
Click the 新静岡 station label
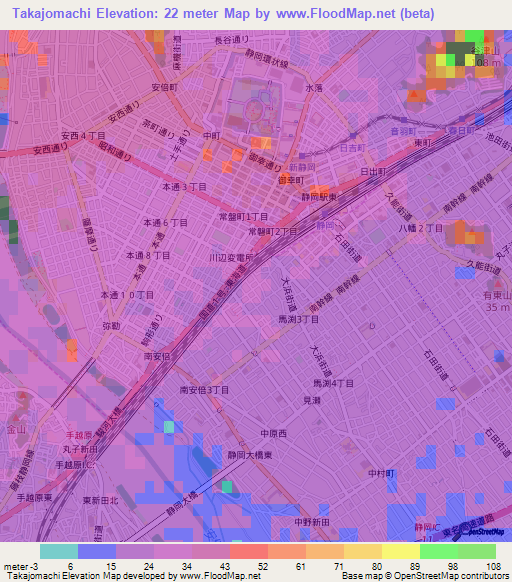302,167
